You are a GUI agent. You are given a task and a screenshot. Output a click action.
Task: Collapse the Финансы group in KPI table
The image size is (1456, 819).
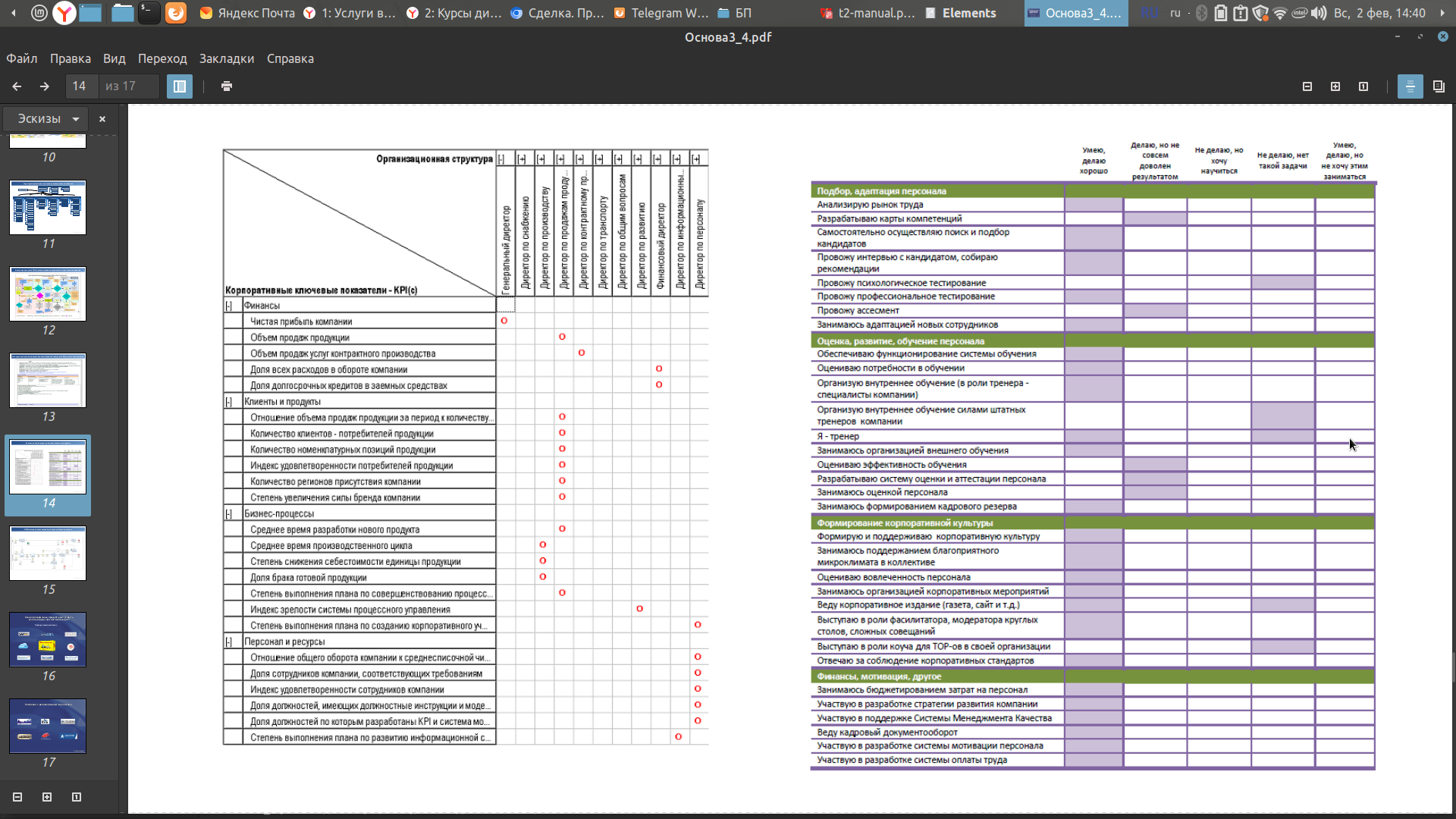tap(228, 306)
